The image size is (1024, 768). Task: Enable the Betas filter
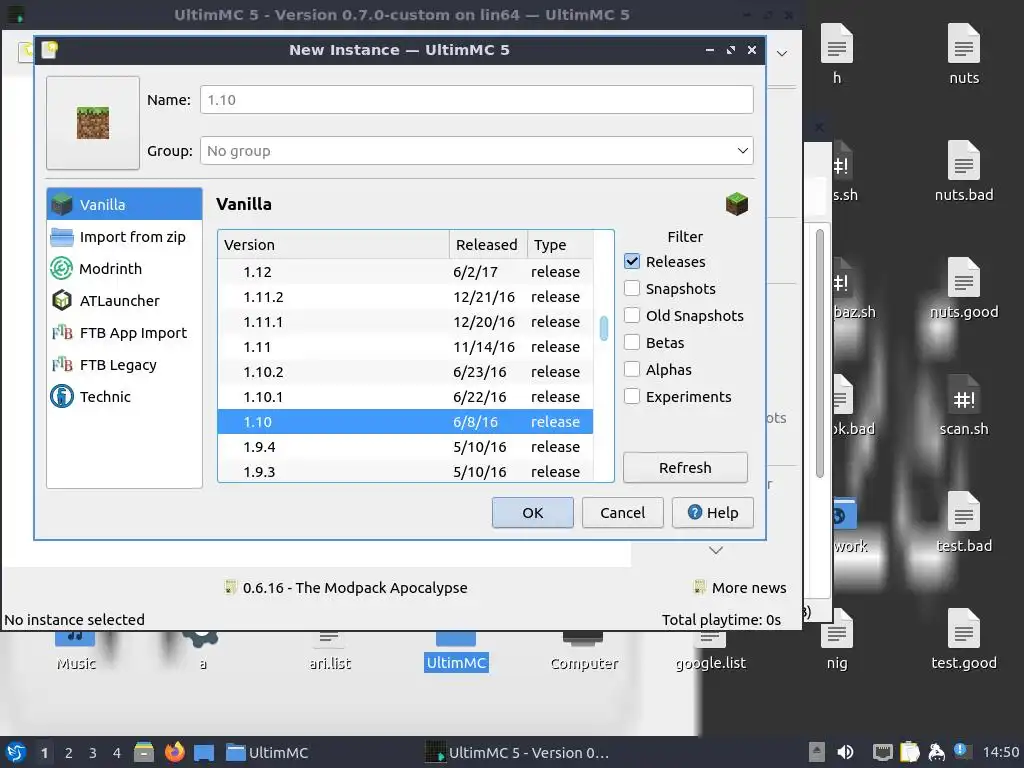pyautogui.click(x=632, y=342)
